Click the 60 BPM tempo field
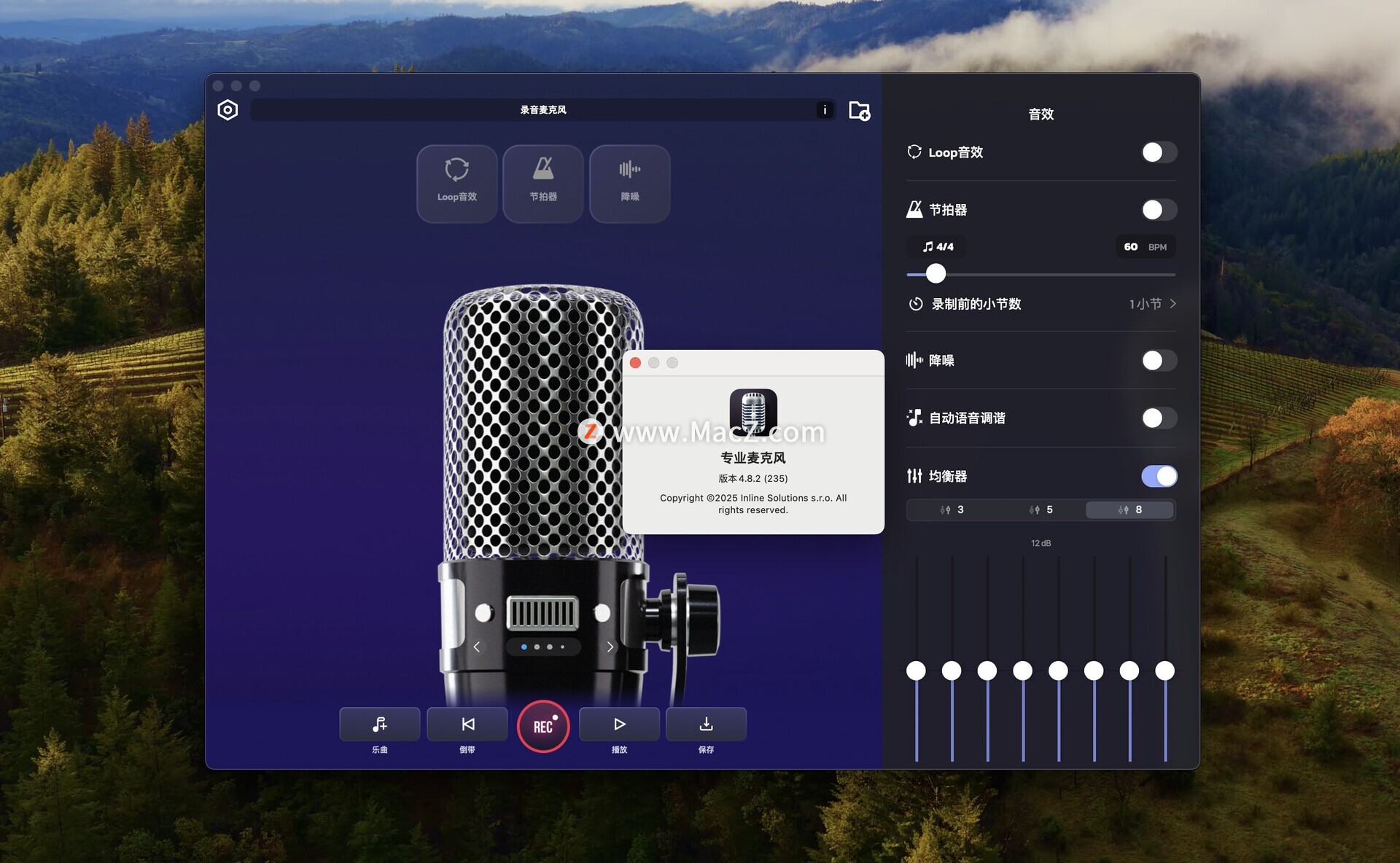1400x863 pixels. point(1146,247)
